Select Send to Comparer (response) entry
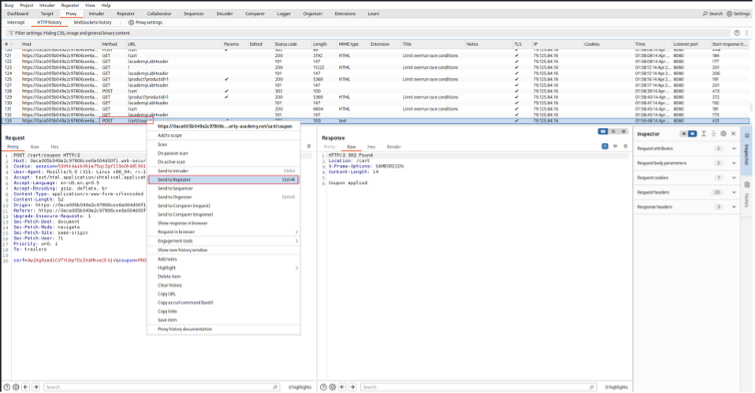 tap(223, 214)
